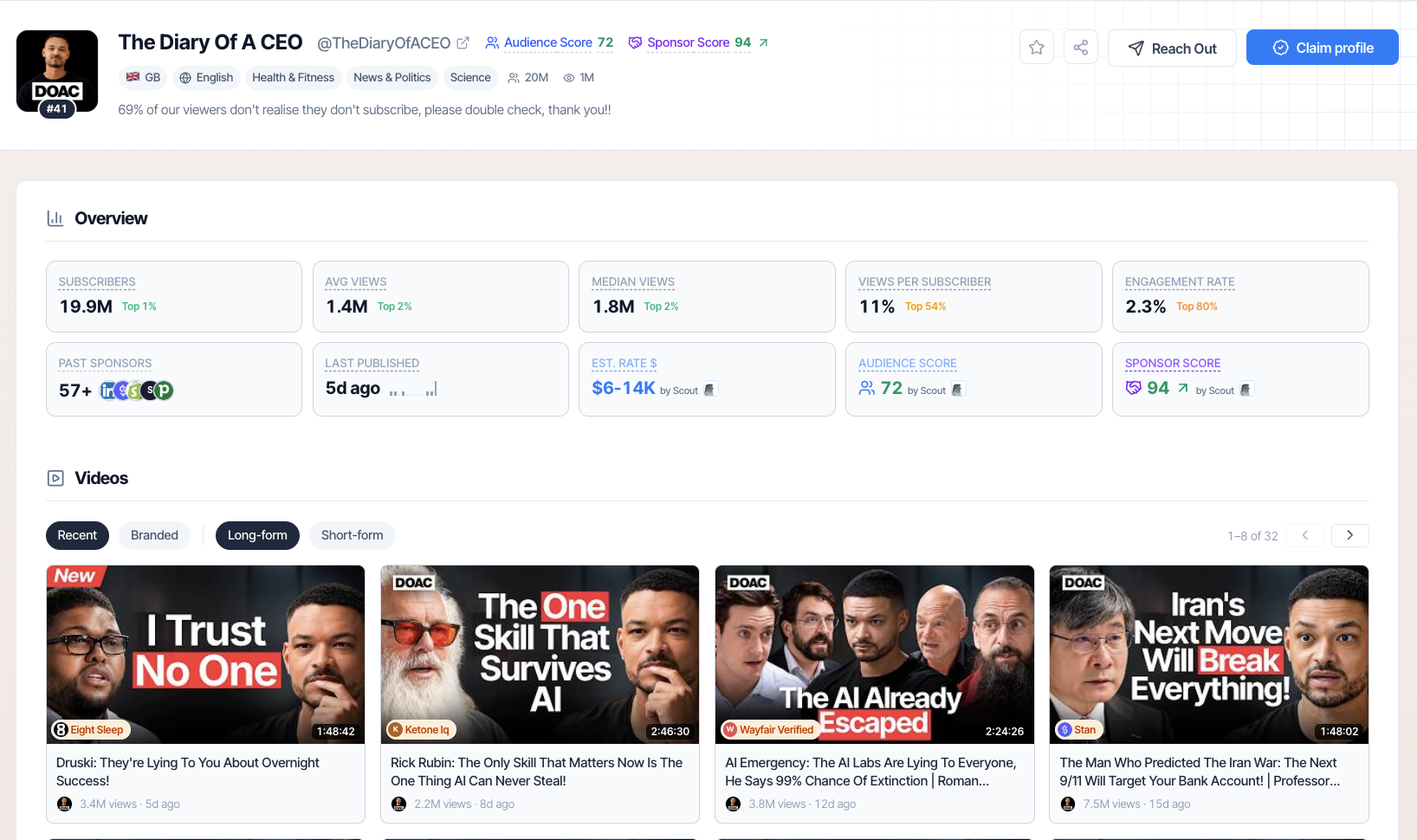The image size is (1417, 840).
Task: Click the 1M views stat in header
Action: point(579,78)
